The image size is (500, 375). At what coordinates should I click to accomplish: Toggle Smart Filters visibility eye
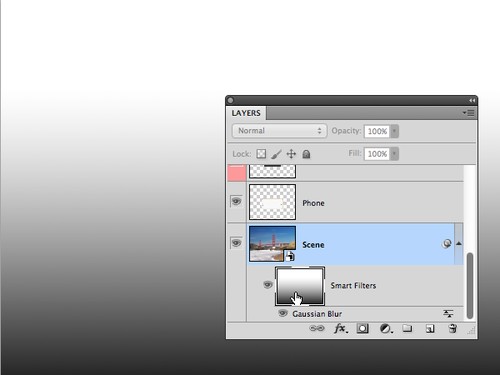267,285
